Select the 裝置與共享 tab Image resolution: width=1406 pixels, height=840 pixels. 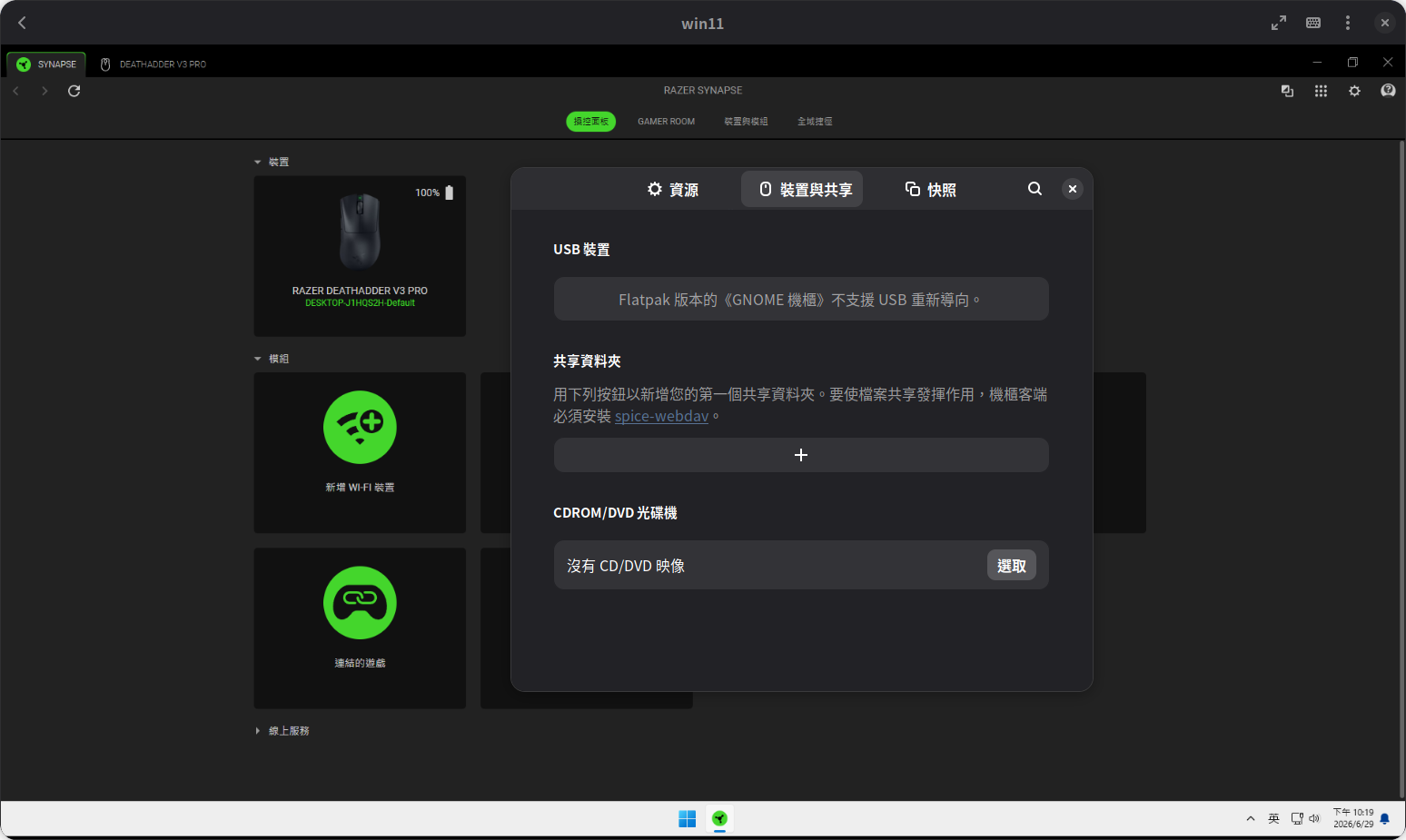coord(802,189)
